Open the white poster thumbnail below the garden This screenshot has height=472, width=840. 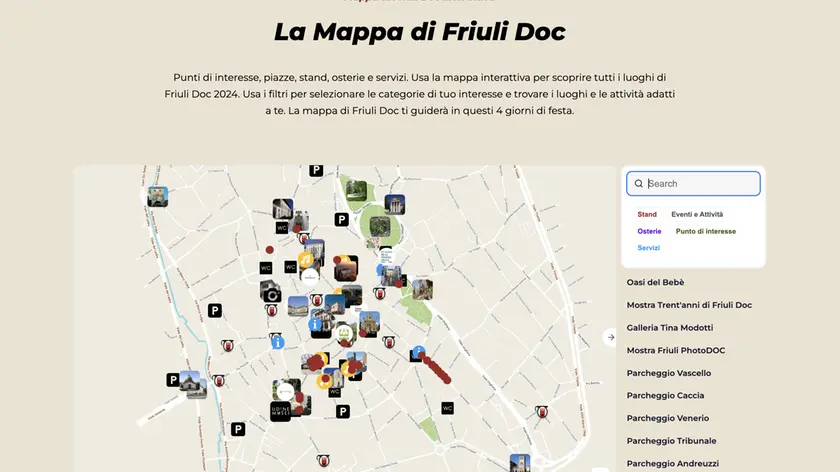[x=386, y=256]
